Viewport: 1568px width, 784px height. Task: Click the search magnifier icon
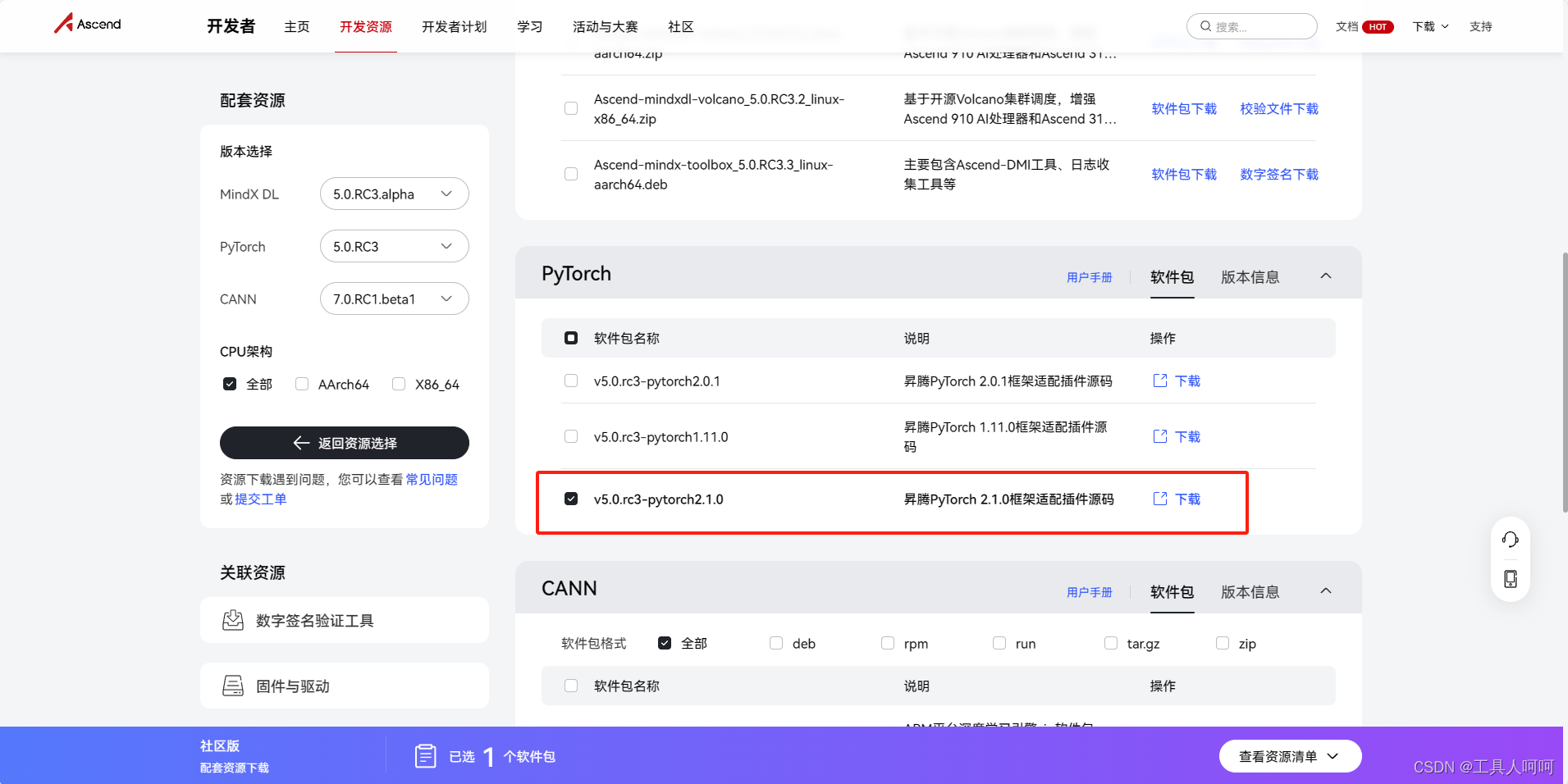pos(1205,26)
